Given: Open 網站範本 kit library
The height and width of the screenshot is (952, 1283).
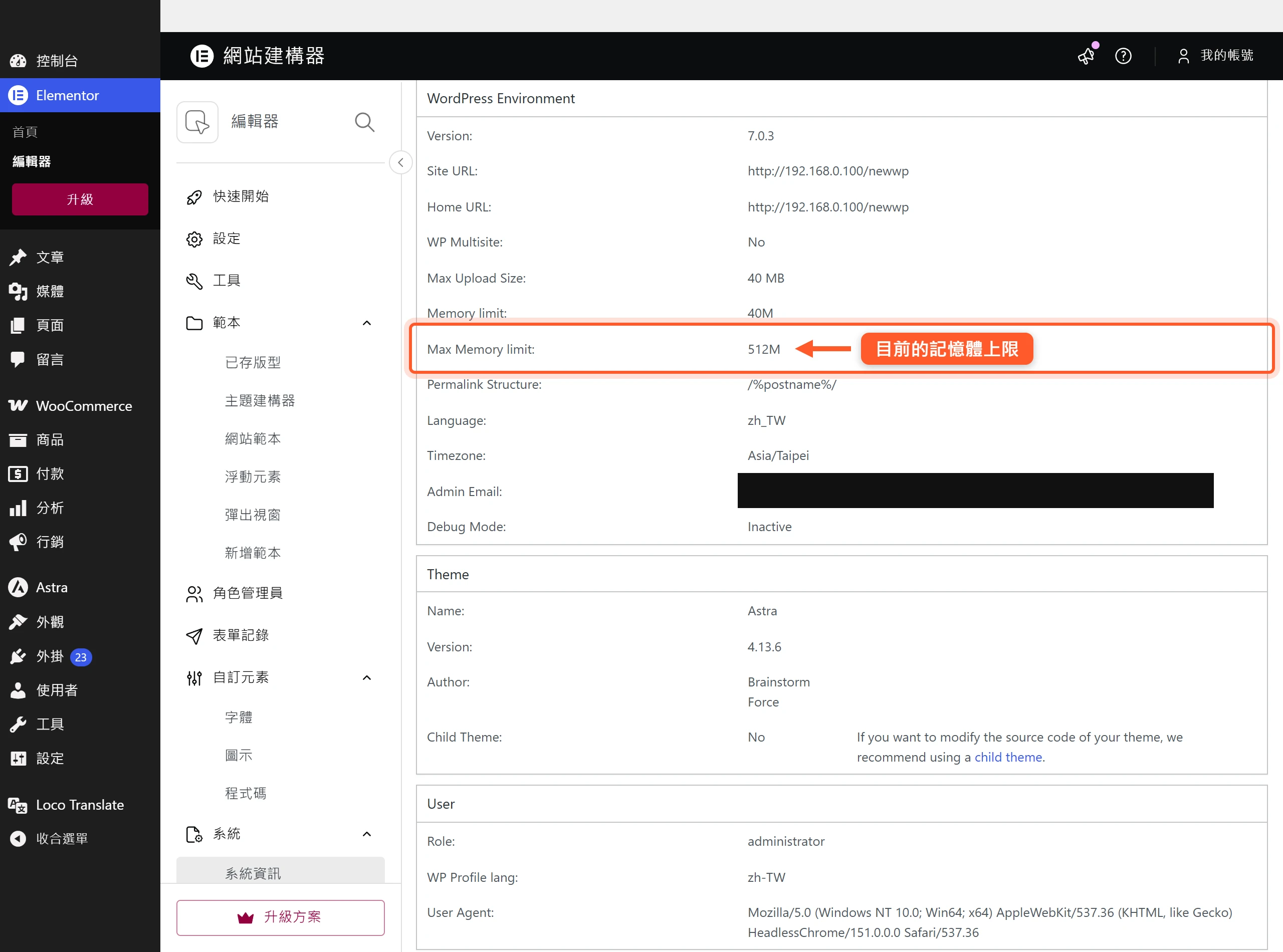Looking at the screenshot, I should point(253,438).
